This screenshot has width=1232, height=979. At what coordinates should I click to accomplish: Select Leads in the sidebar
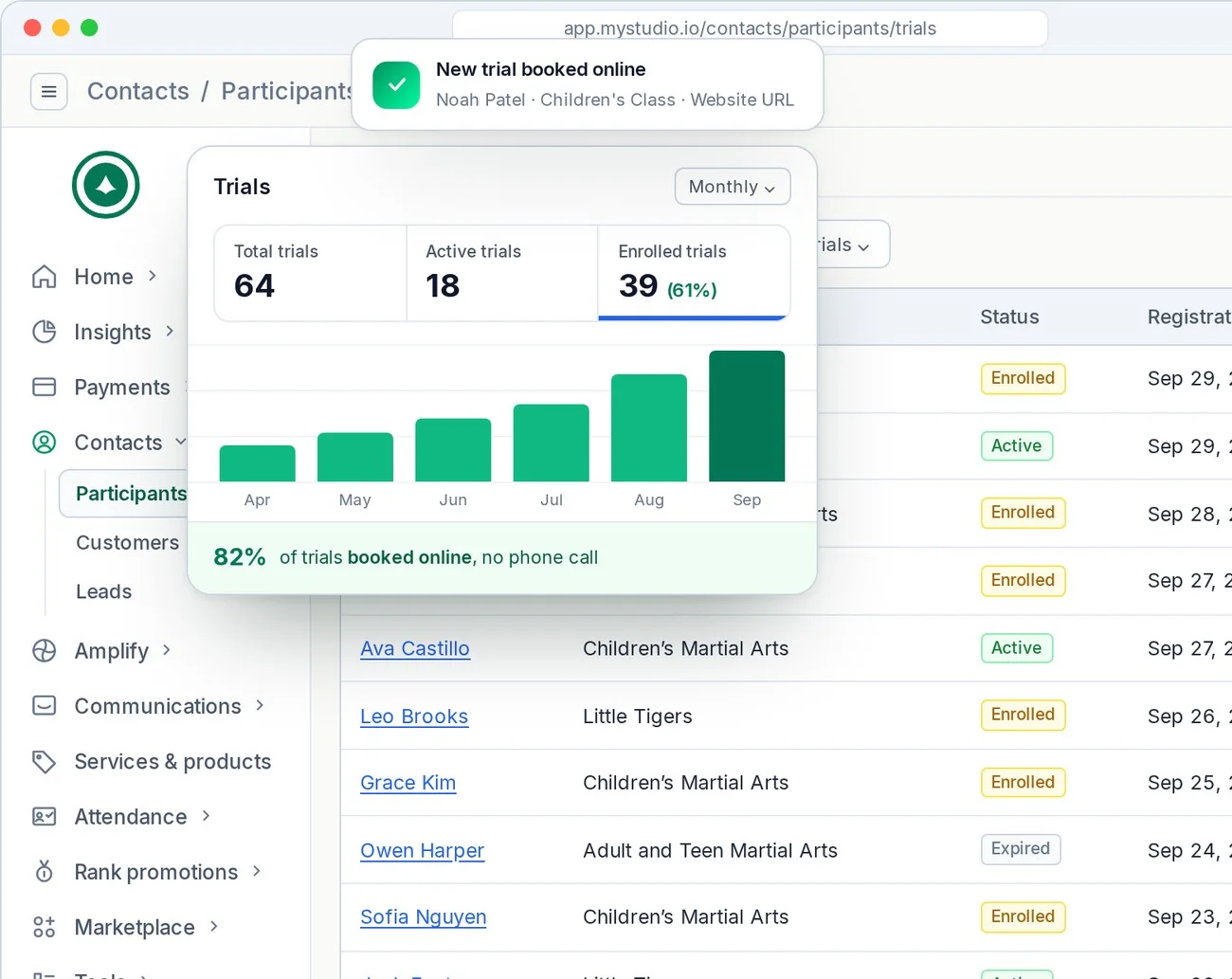coord(104,592)
